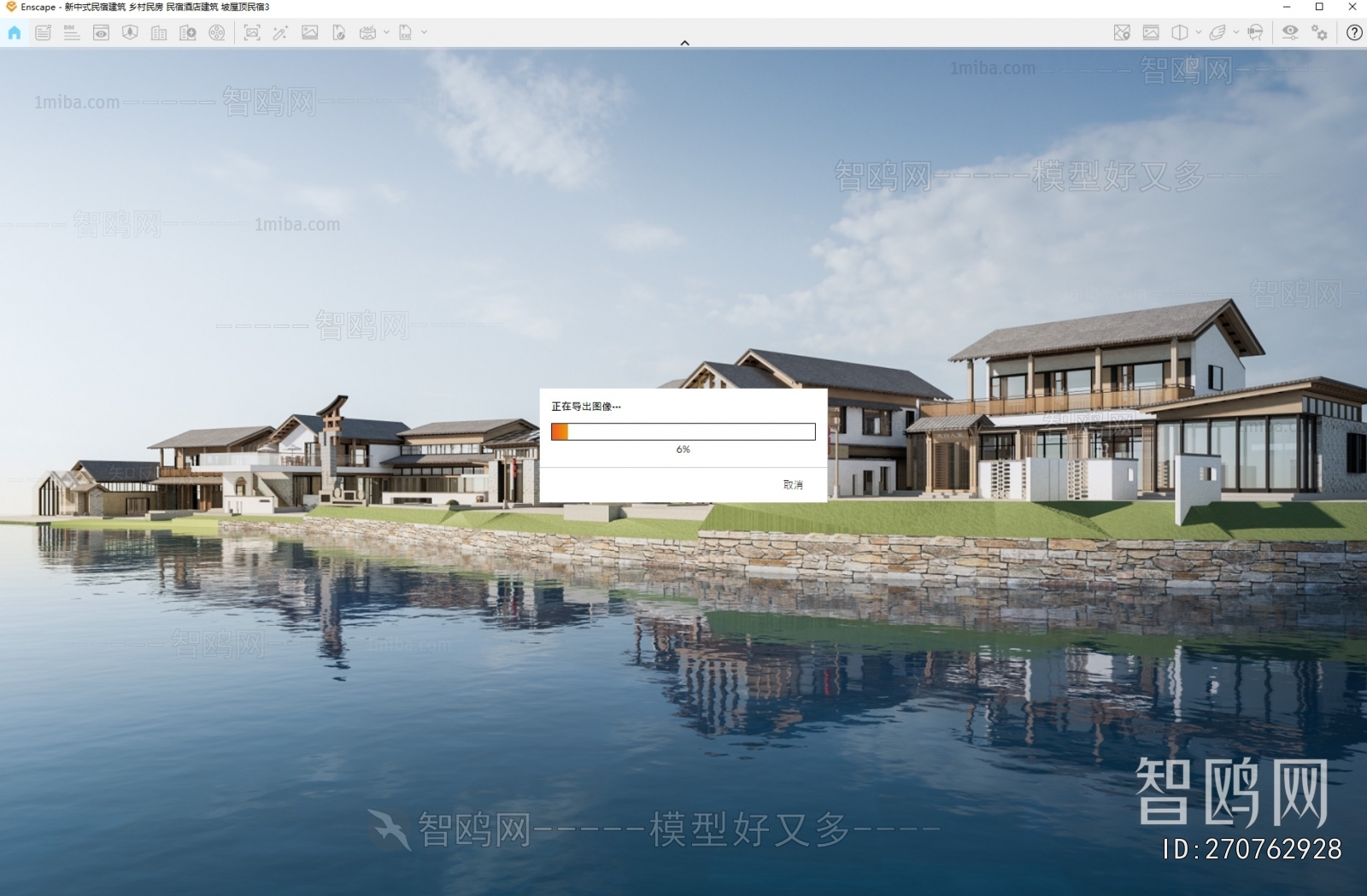The height and width of the screenshot is (896, 1367).
Task: Enable BIM mode
Action: click(72, 32)
